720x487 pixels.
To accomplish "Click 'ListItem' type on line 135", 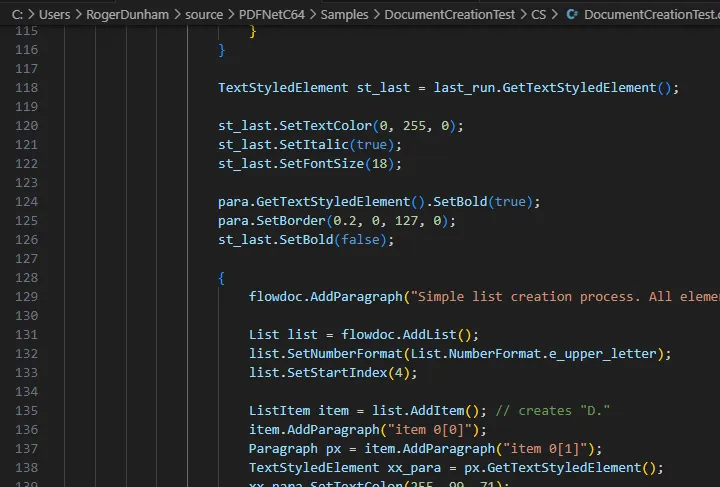I will click(x=279, y=410).
